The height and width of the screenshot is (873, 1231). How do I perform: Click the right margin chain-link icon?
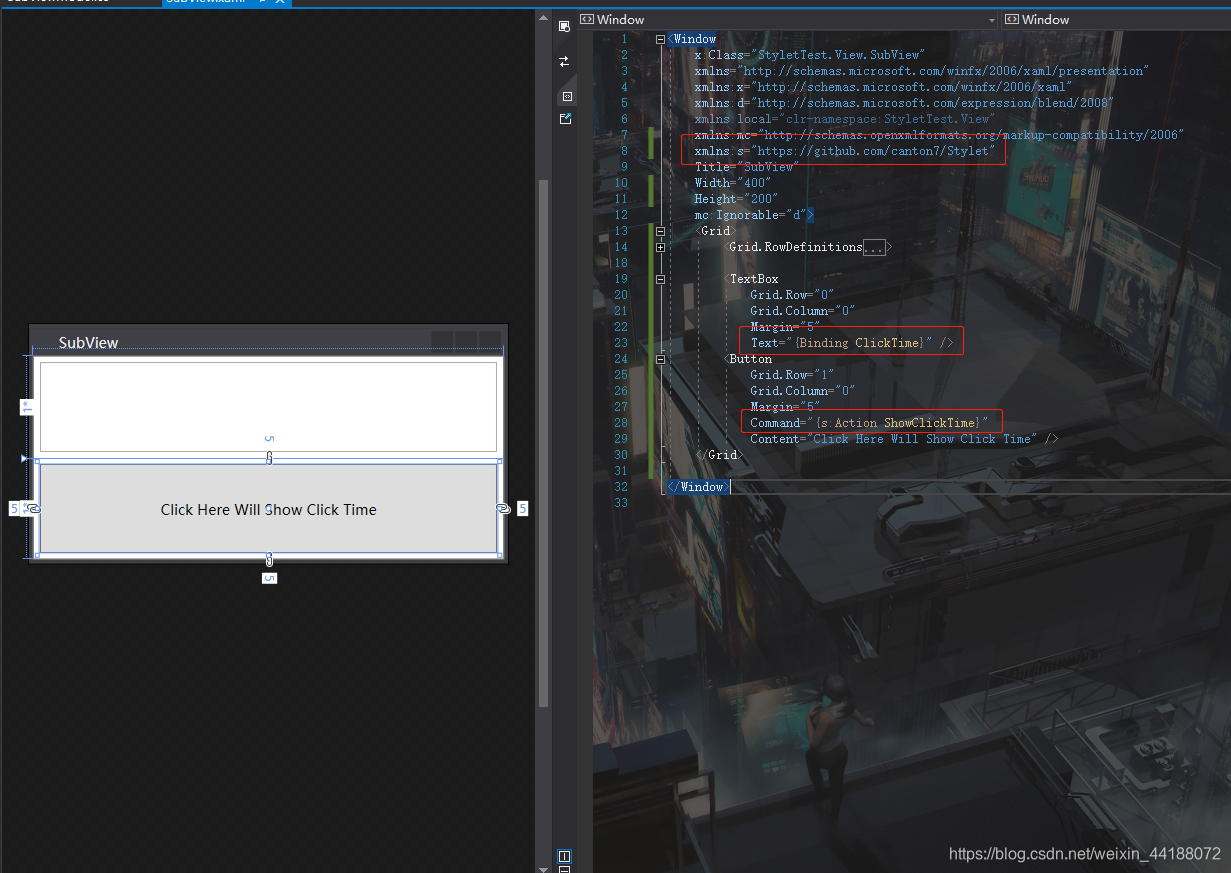click(x=504, y=509)
